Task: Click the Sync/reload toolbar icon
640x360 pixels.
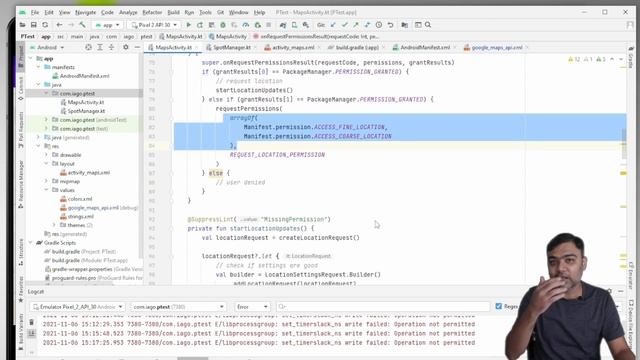Action: point(45,25)
